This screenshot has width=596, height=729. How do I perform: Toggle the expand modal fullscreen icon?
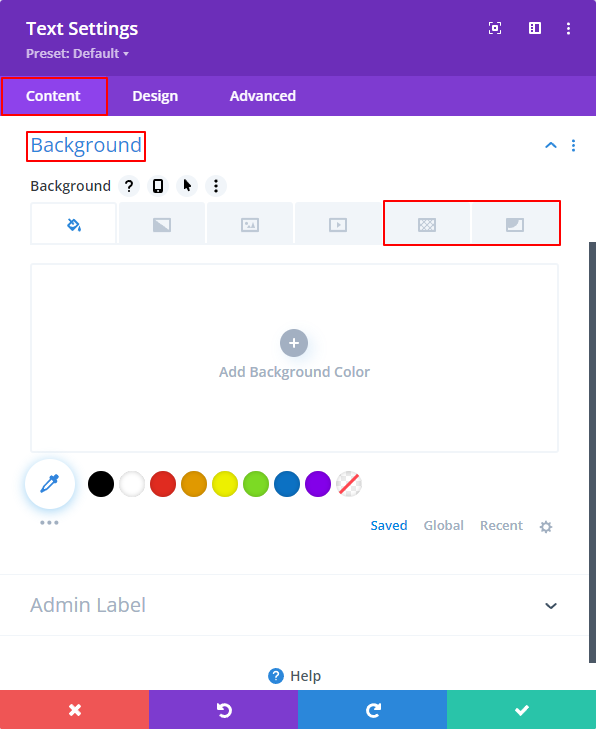tap(495, 28)
